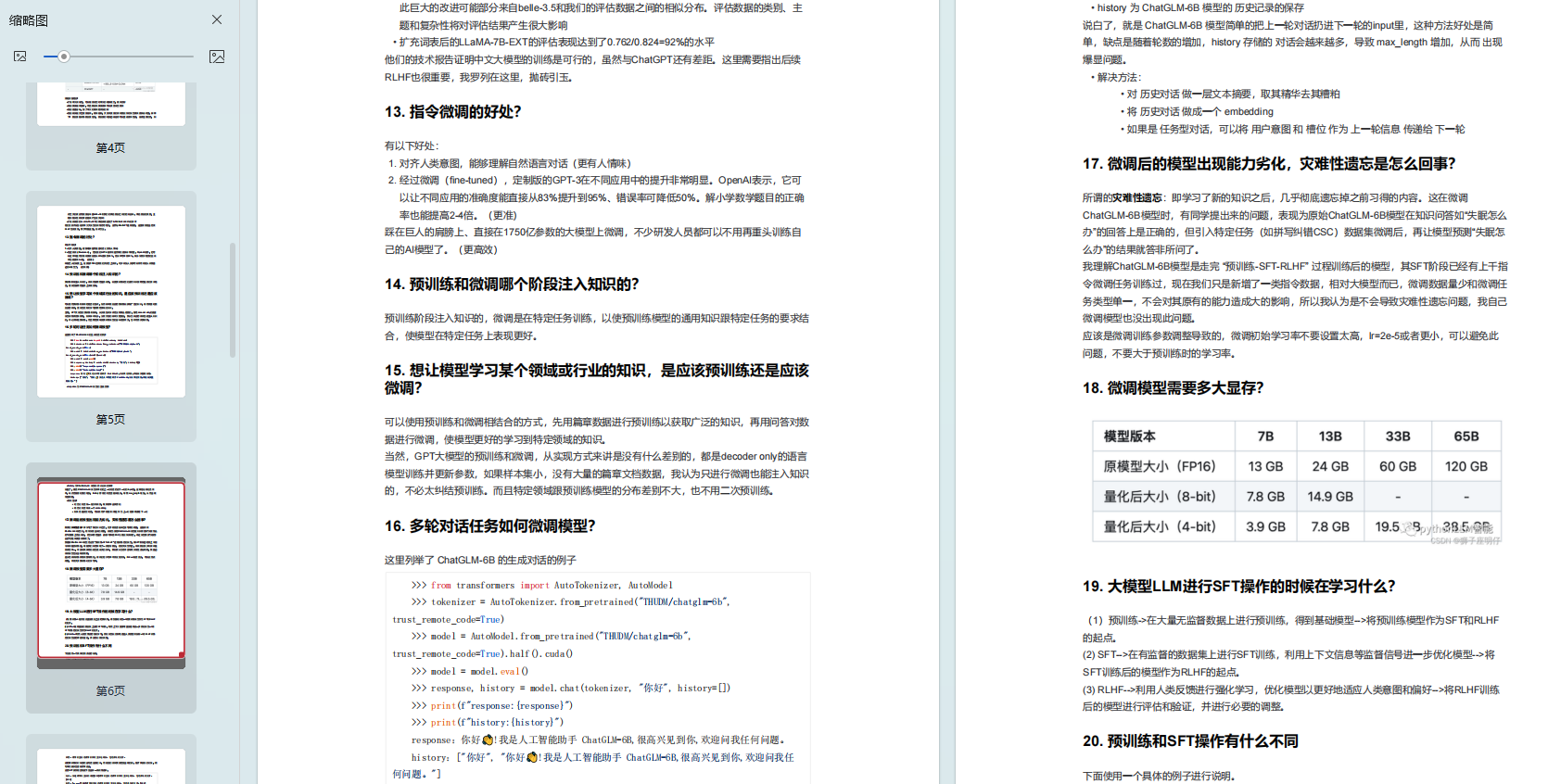Image resolution: width=1548 pixels, height=784 pixels.
Task: Click the 第4页 label
Action: 110,148
